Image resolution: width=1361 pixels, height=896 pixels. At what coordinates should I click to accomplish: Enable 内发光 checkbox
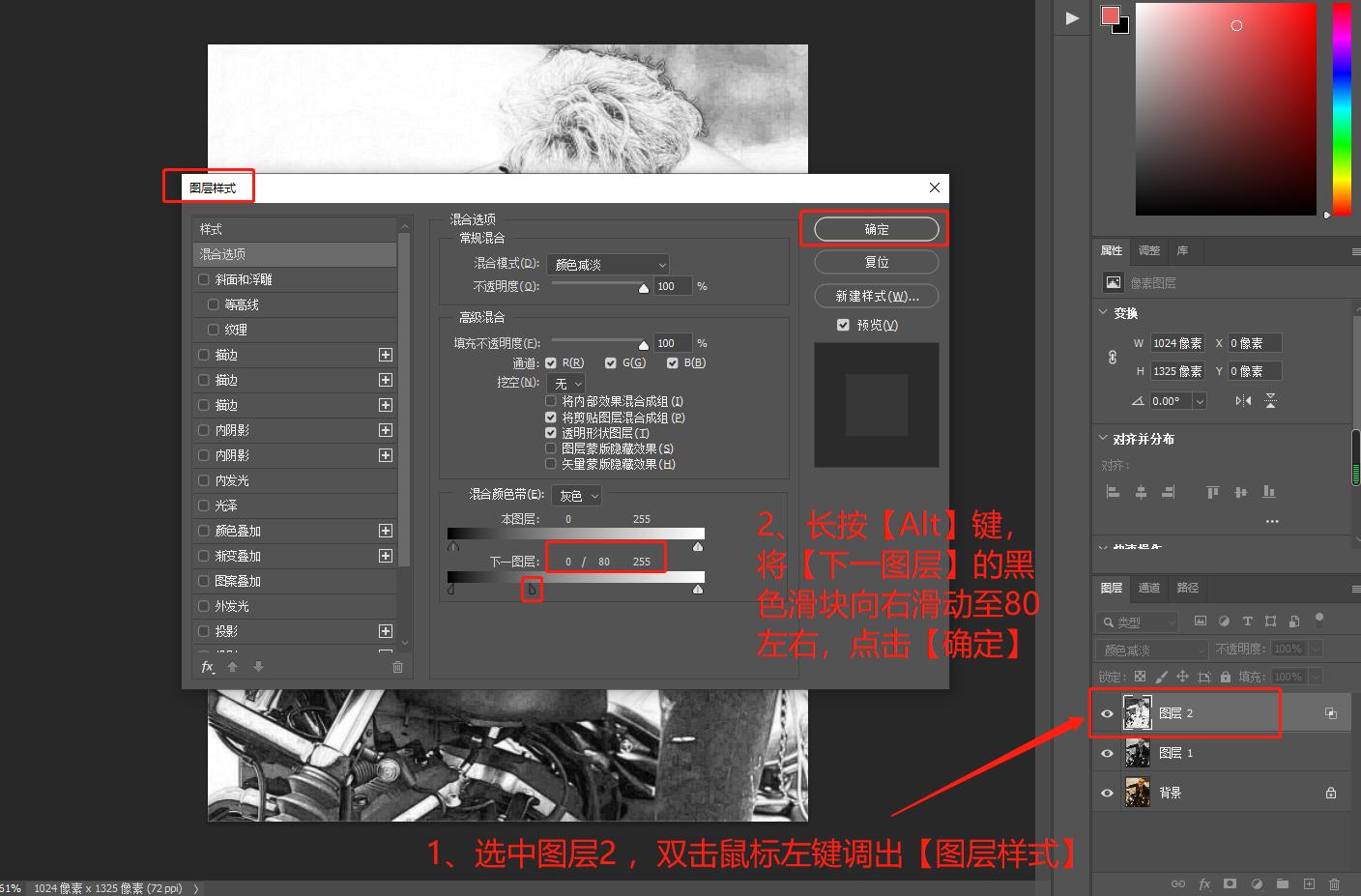tap(203, 480)
